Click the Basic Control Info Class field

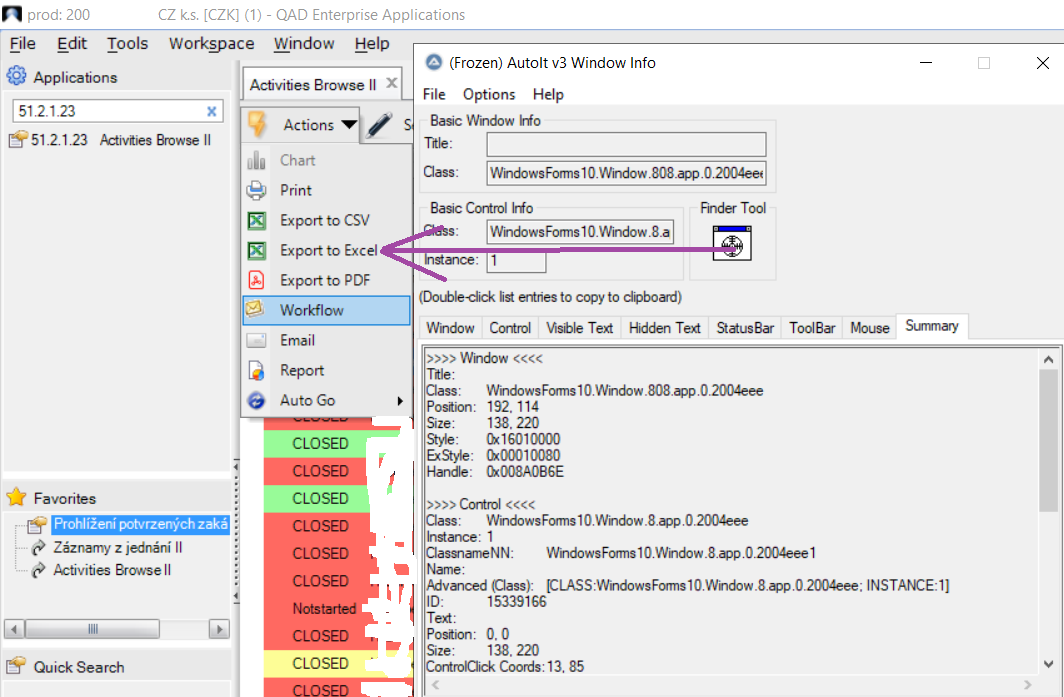[x=580, y=232]
